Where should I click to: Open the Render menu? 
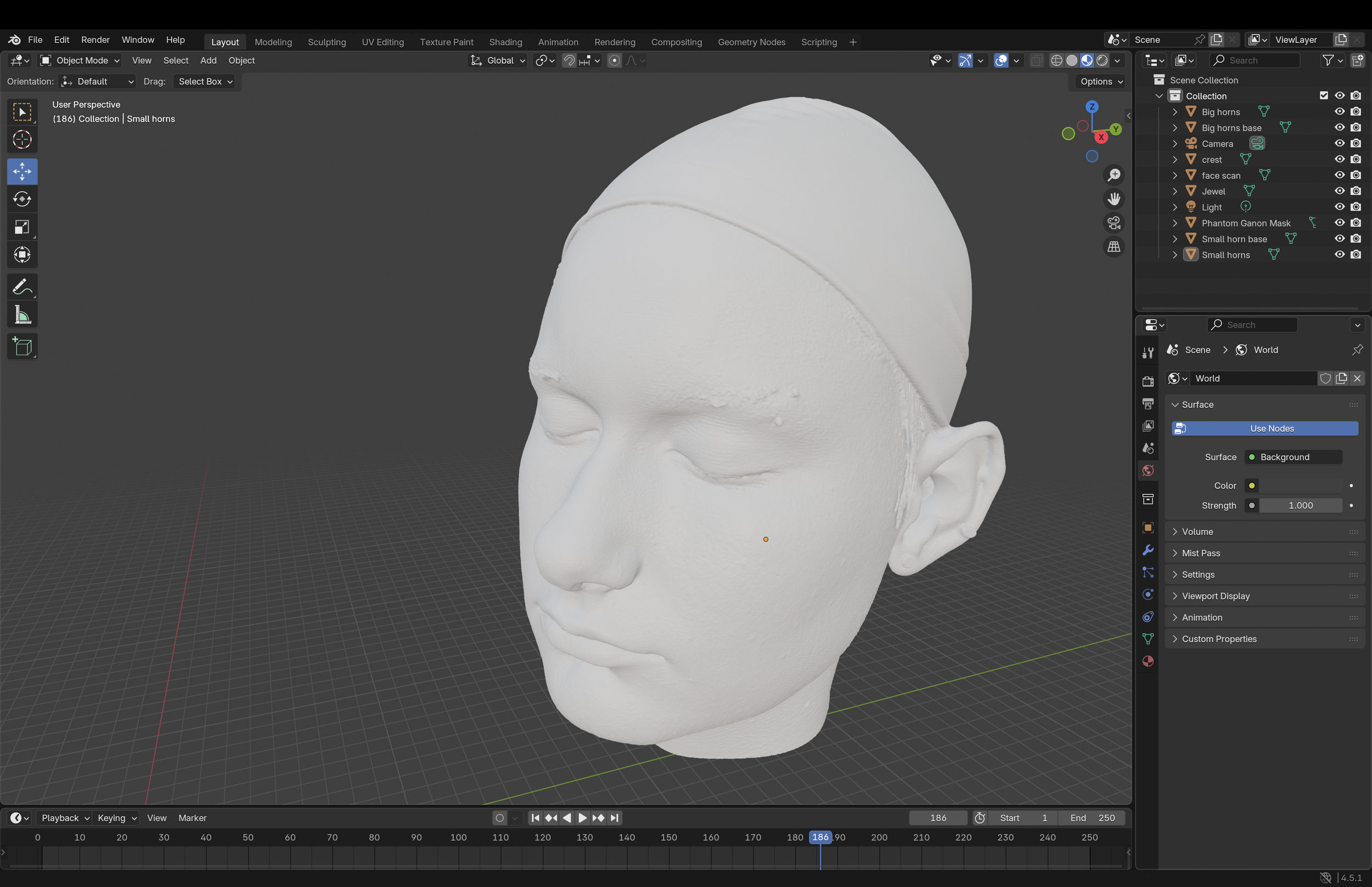point(95,40)
